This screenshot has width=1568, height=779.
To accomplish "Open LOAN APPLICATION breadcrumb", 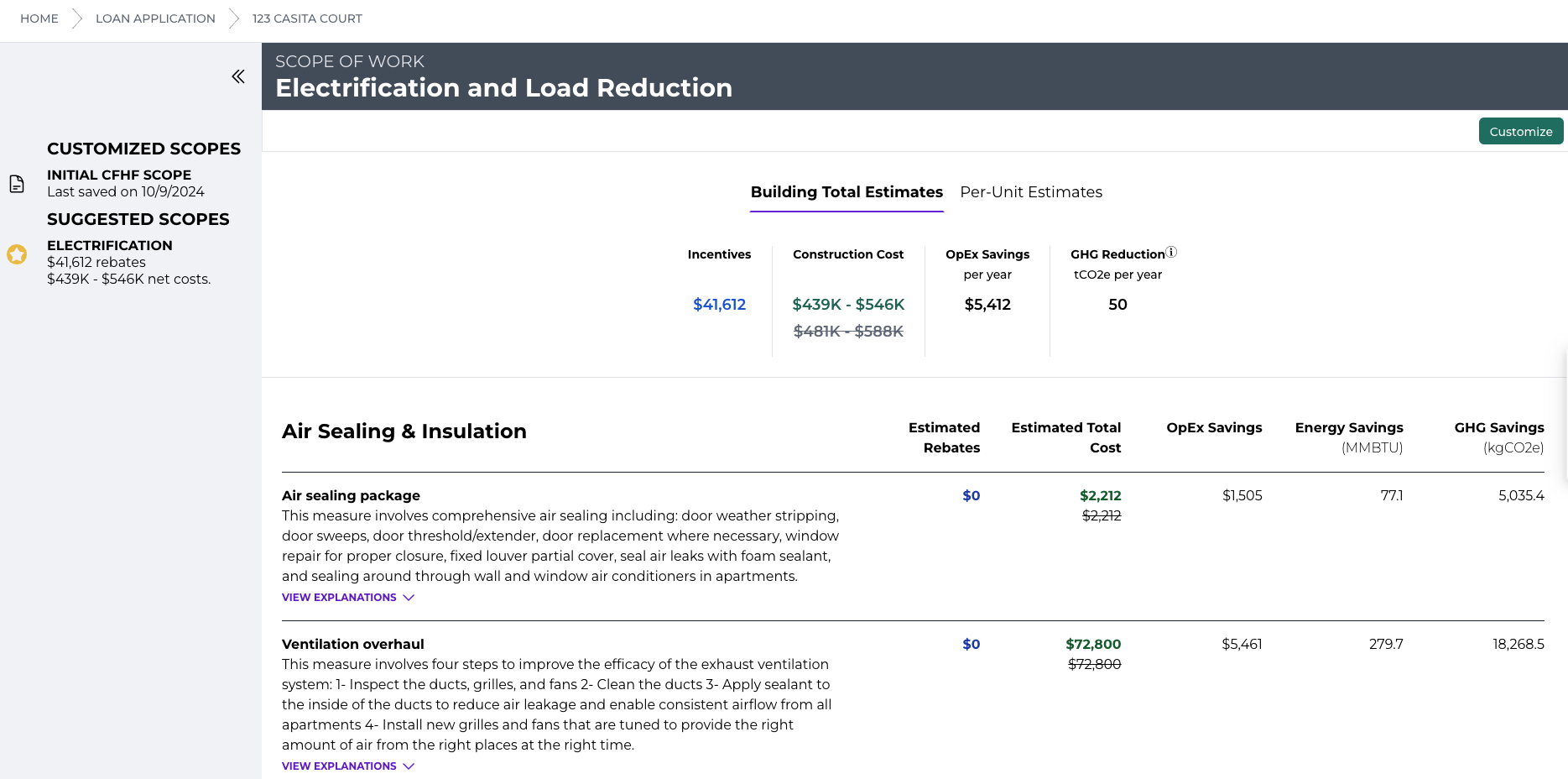I will 155,18.
